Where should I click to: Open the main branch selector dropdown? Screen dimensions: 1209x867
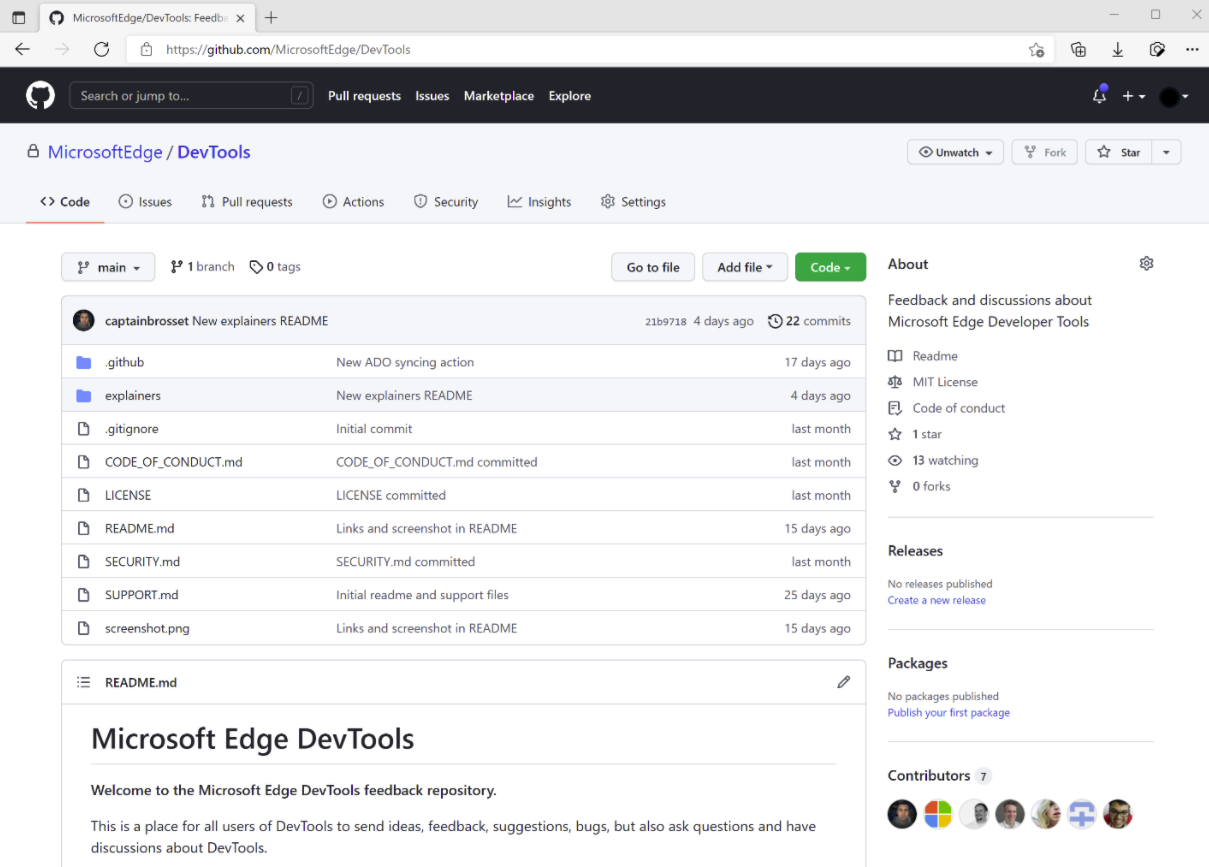[107, 267]
